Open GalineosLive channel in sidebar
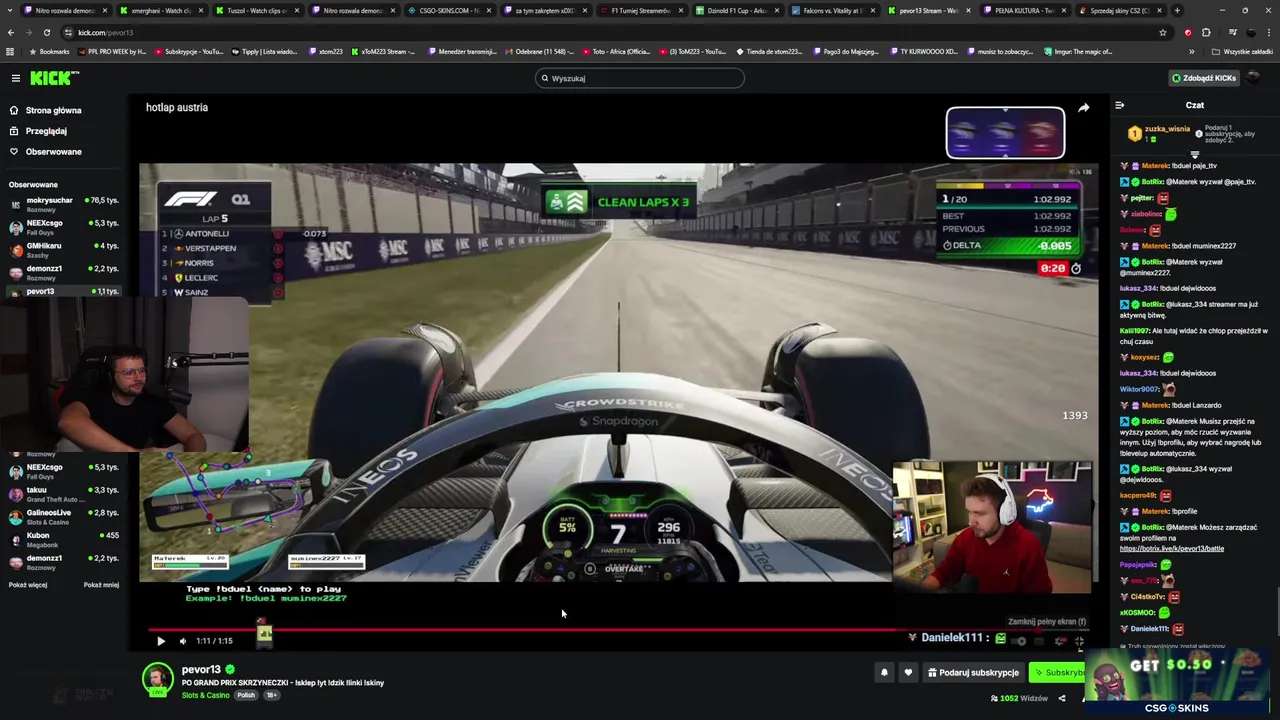1280x720 pixels. pyautogui.click(x=64, y=516)
